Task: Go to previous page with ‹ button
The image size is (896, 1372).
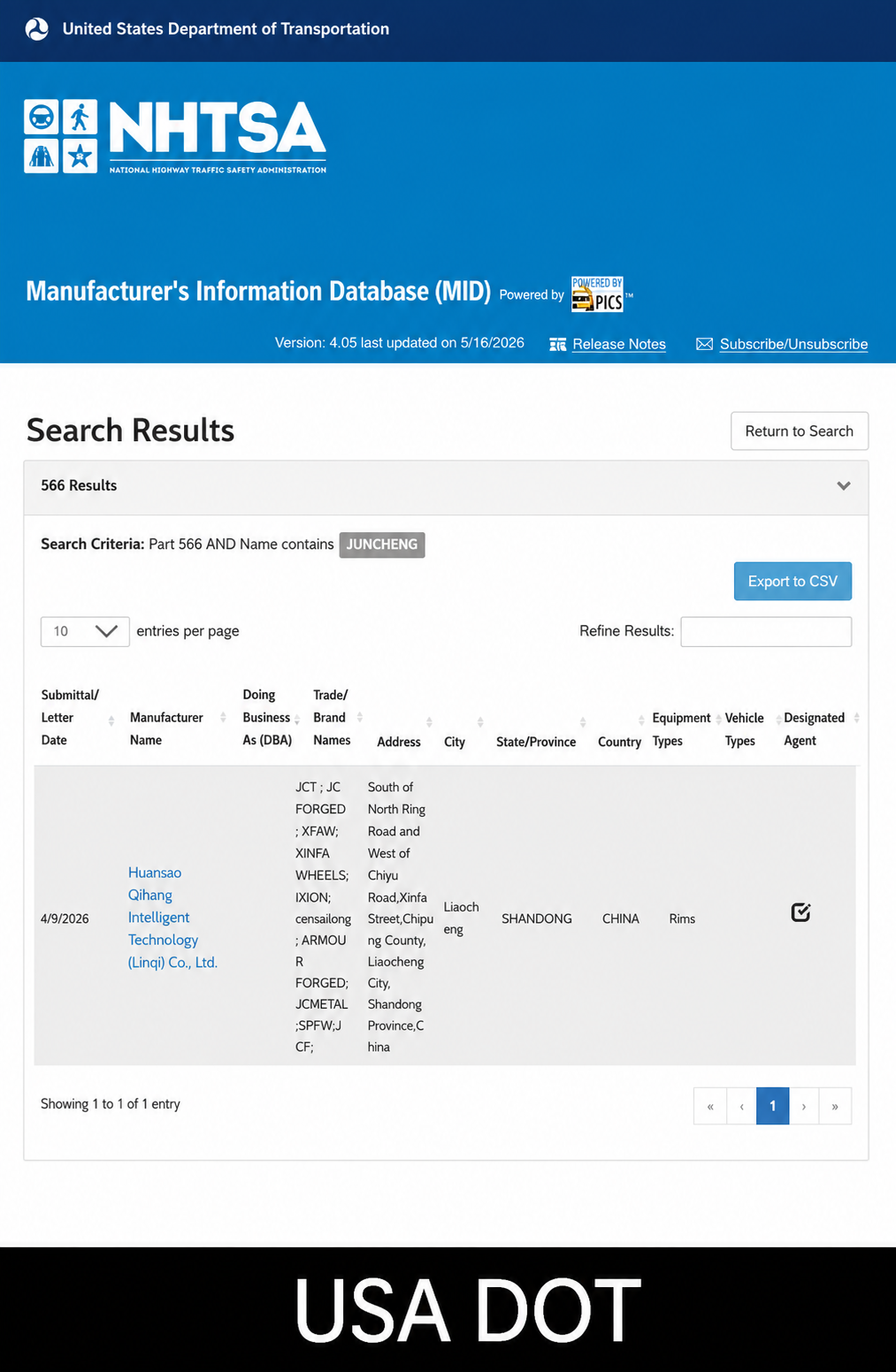Action: [x=742, y=1106]
